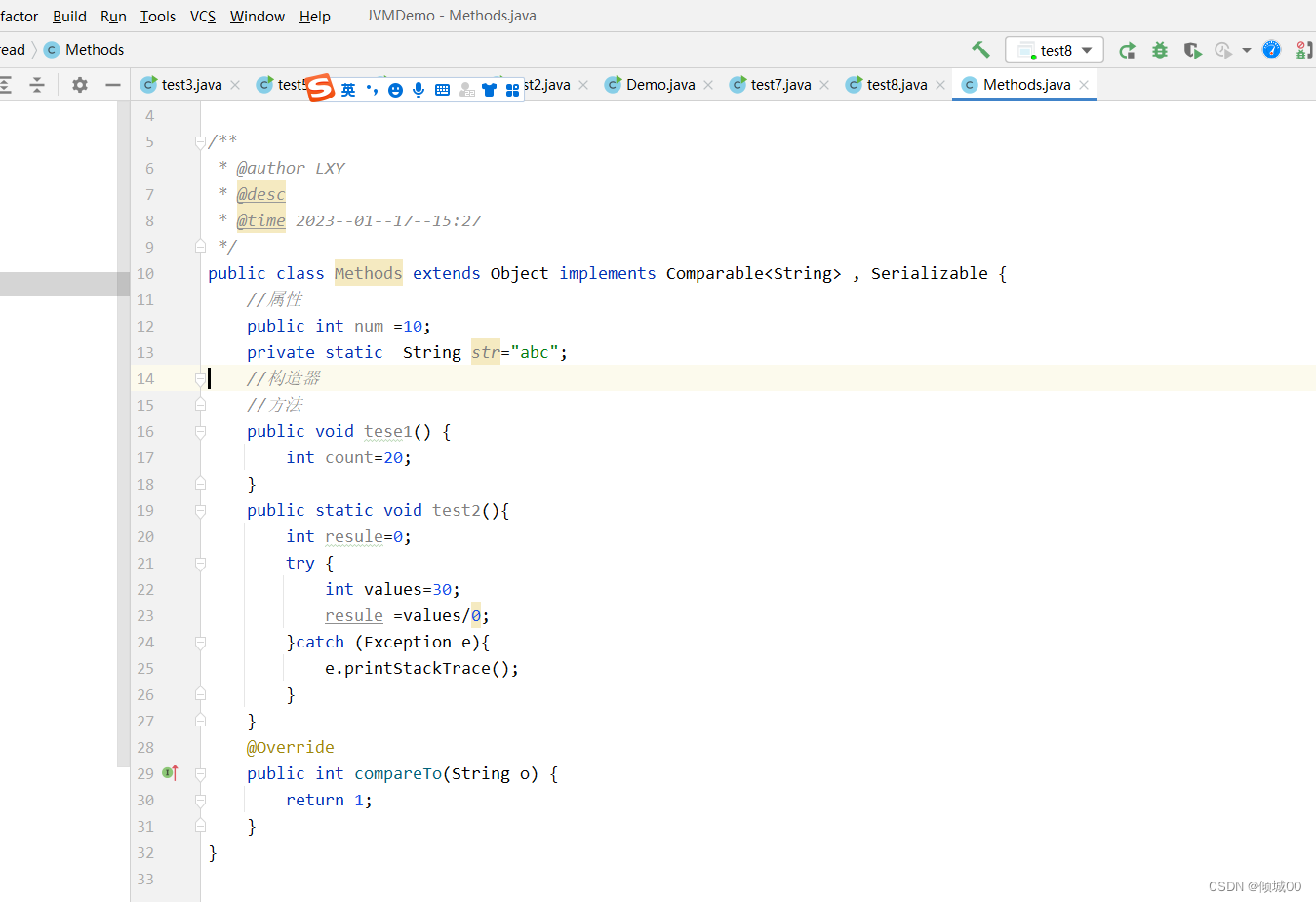The height and width of the screenshot is (902, 1316).
Task: Click the @author tag in the Javadoc
Action: click(270, 168)
